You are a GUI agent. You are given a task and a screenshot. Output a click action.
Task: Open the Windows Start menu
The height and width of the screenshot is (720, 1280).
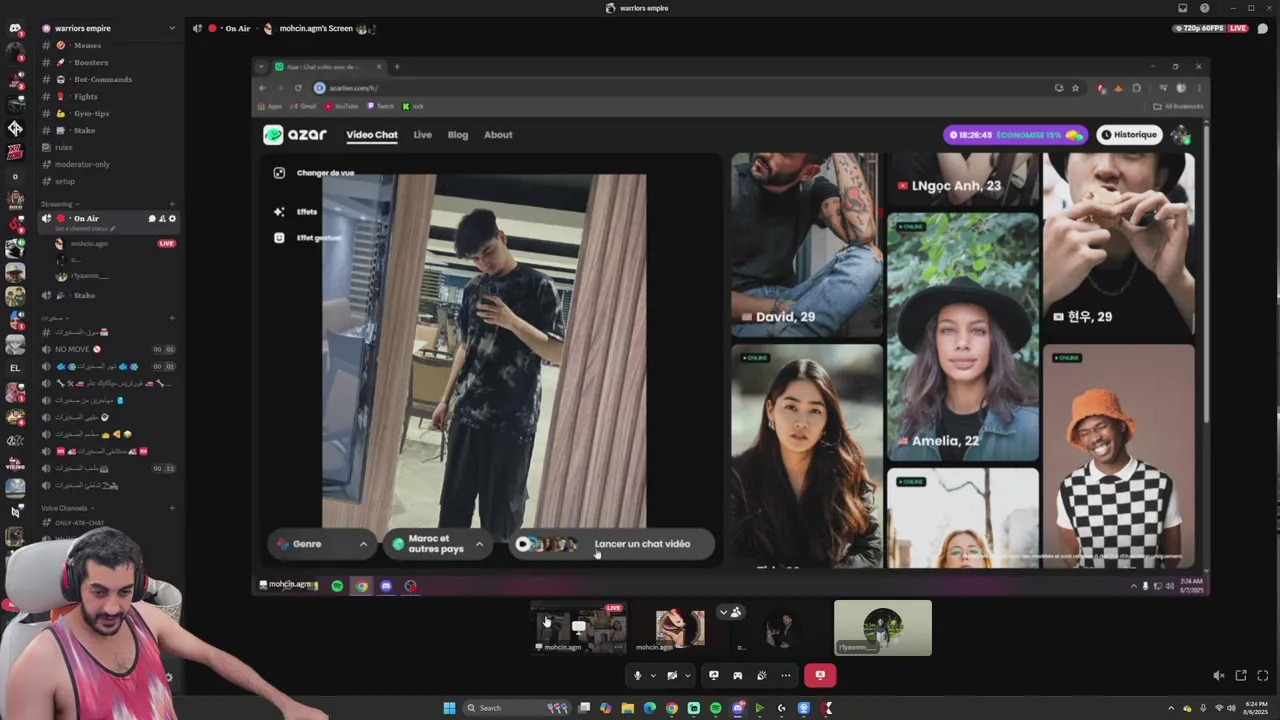click(450, 708)
